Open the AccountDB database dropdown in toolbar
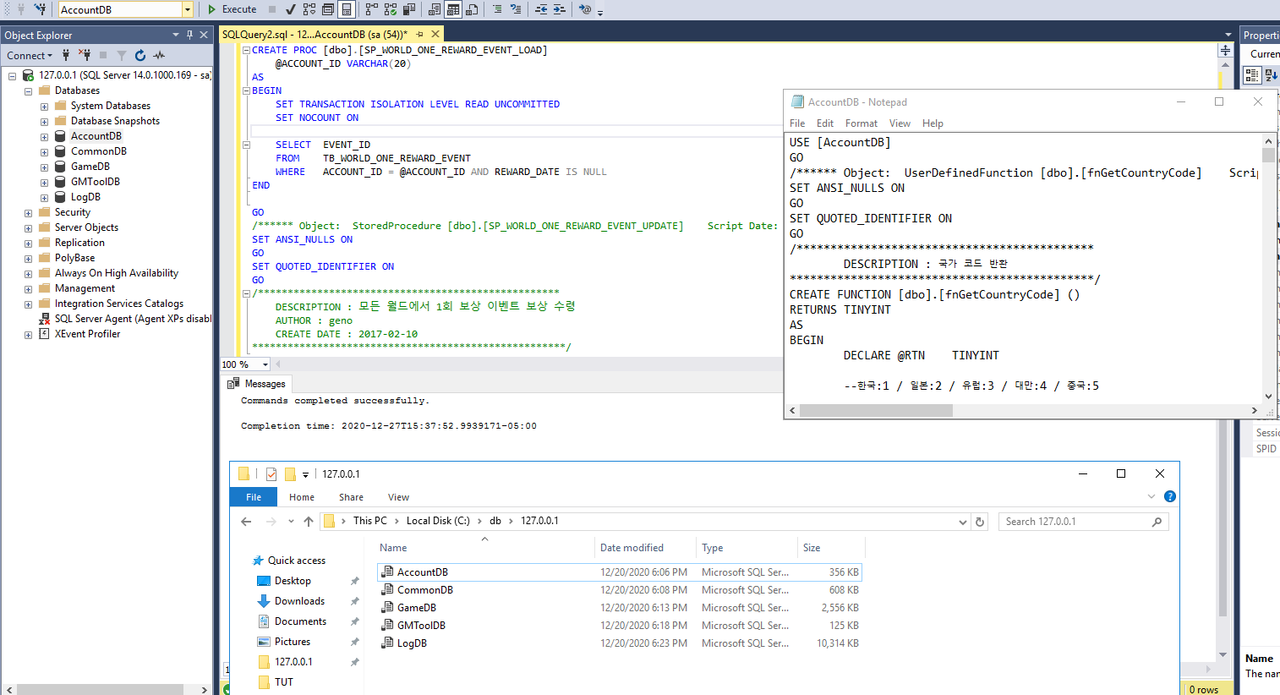This screenshot has width=1280, height=695. (x=188, y=9)
